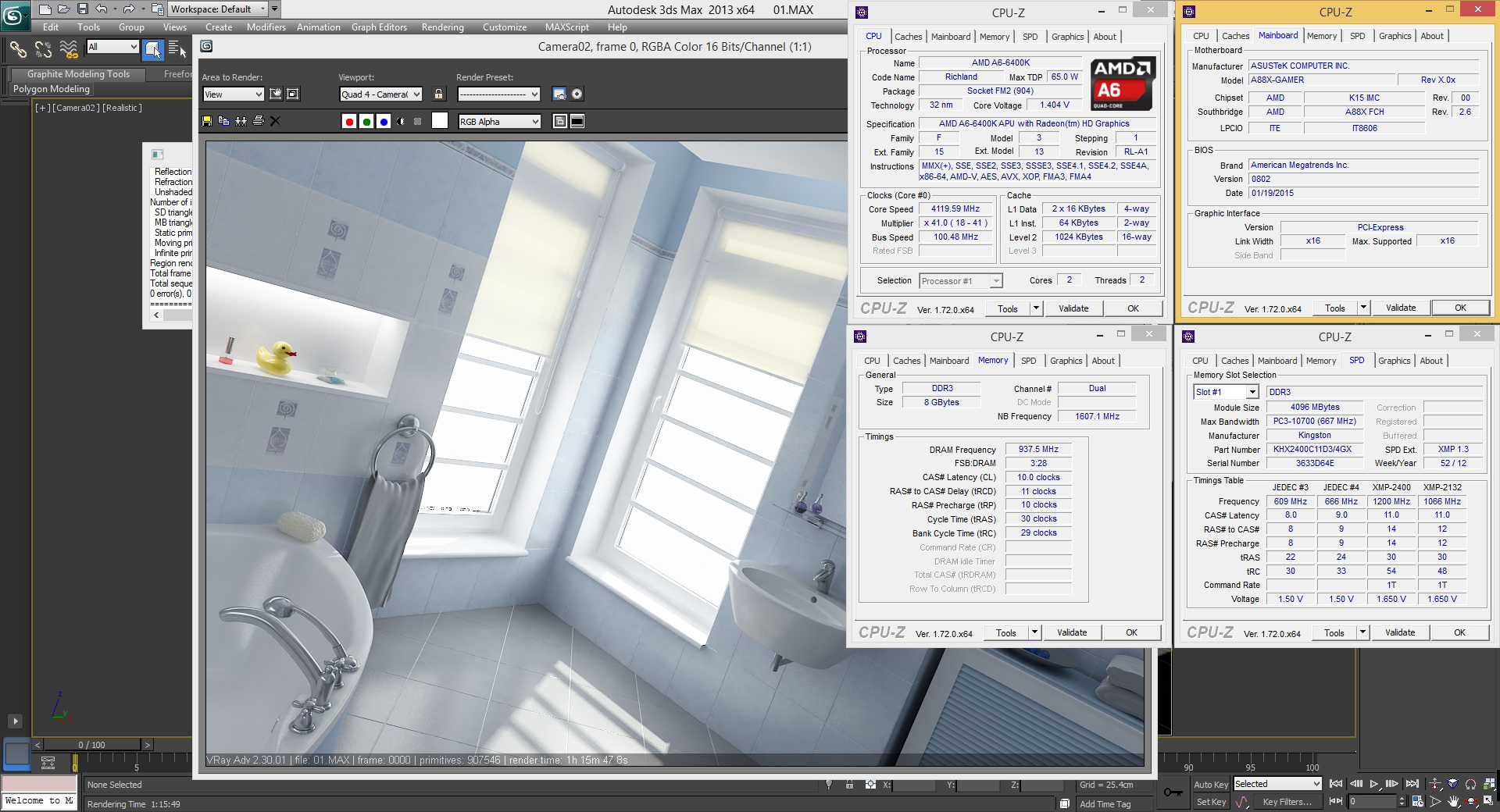
Task: Select the Unlink Selection tool
Action: (44, 49)
